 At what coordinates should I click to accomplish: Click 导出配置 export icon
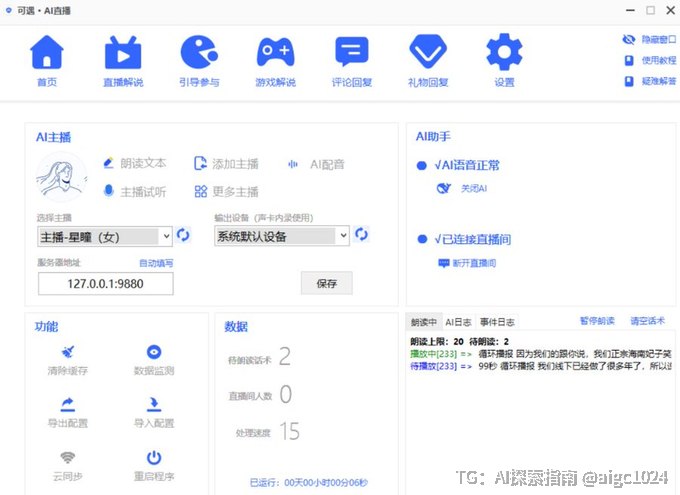[x=68, y=404]
